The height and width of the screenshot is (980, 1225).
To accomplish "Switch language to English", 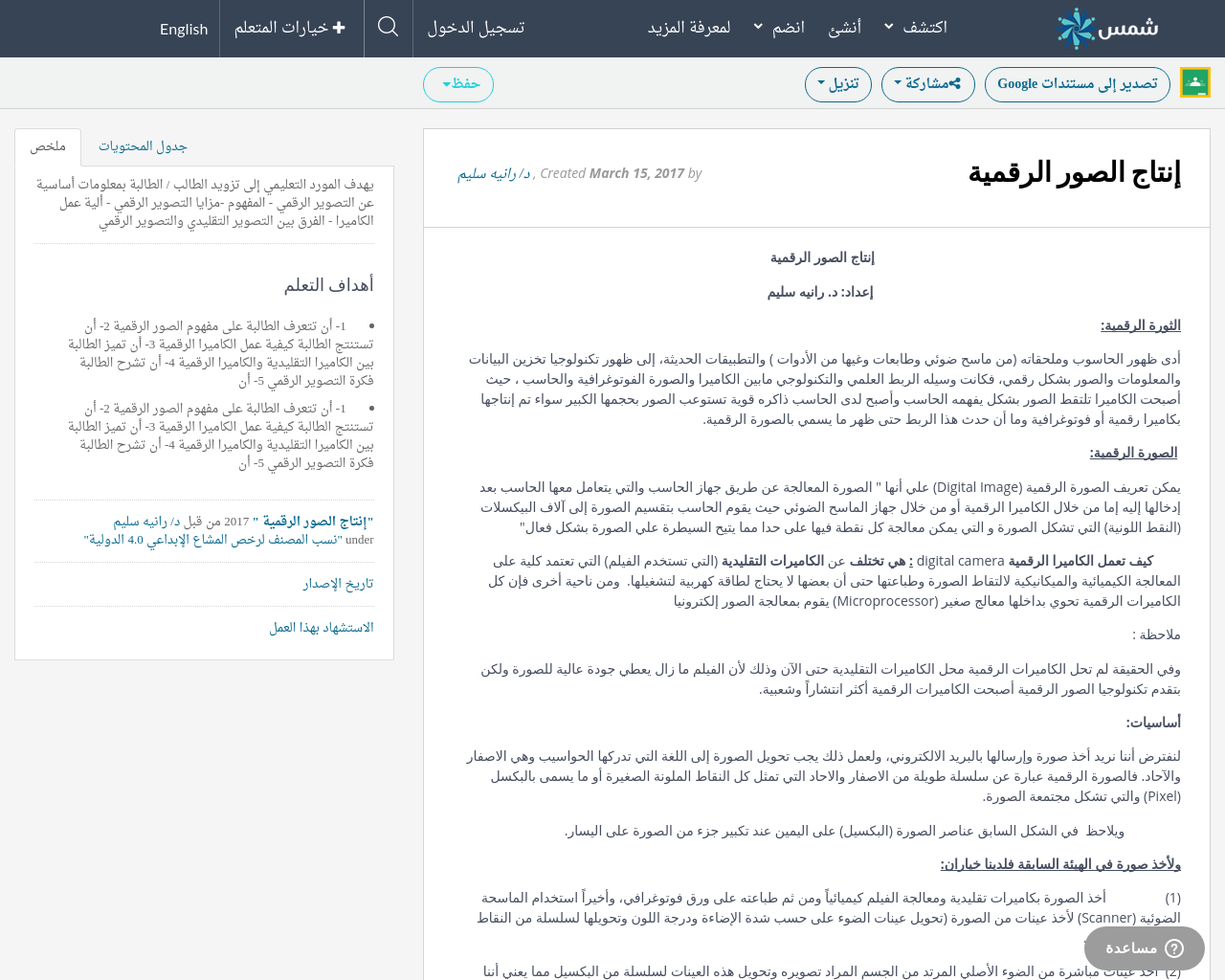I will (x=184, y=29).
